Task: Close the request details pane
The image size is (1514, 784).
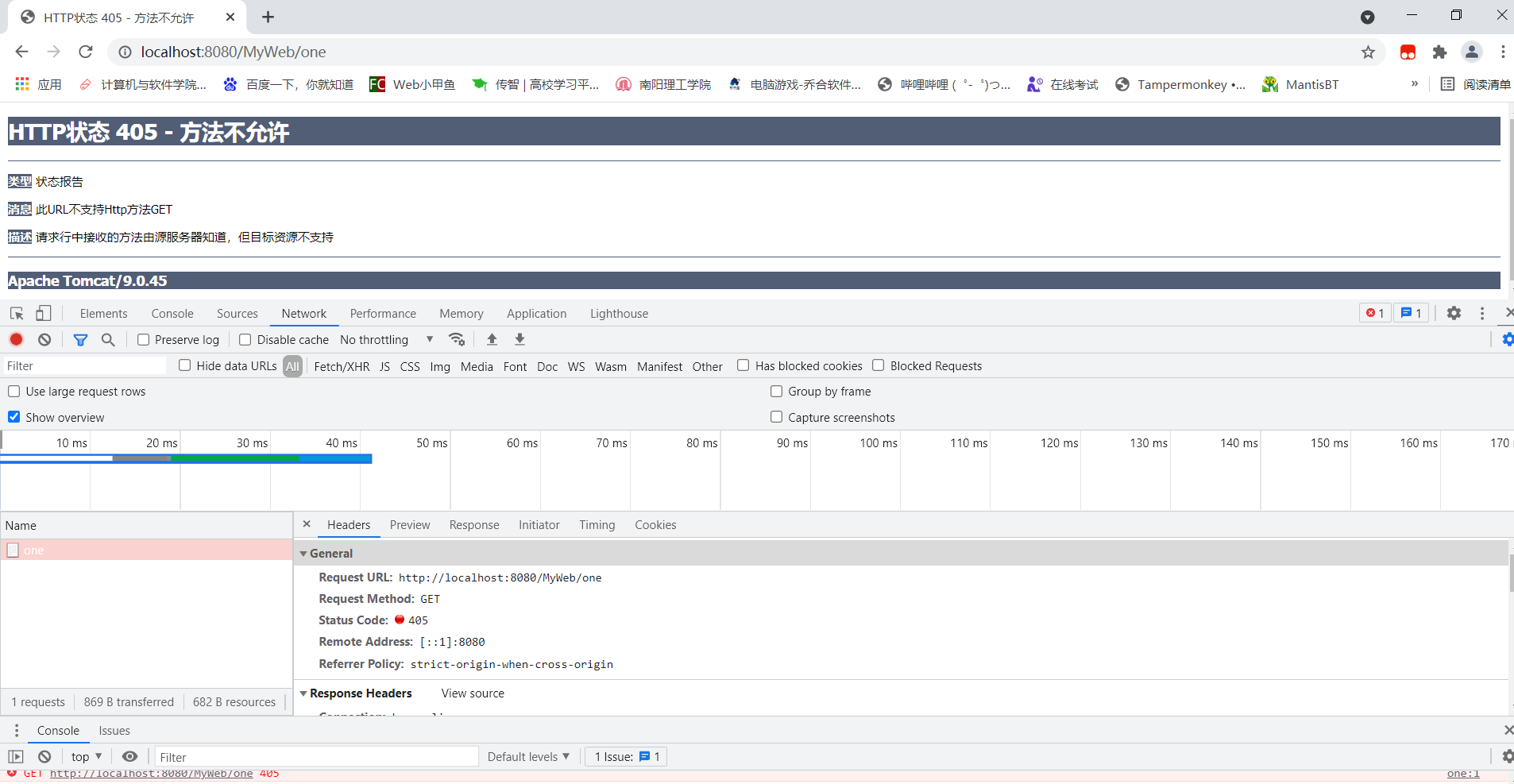Action: click(307, 524)
